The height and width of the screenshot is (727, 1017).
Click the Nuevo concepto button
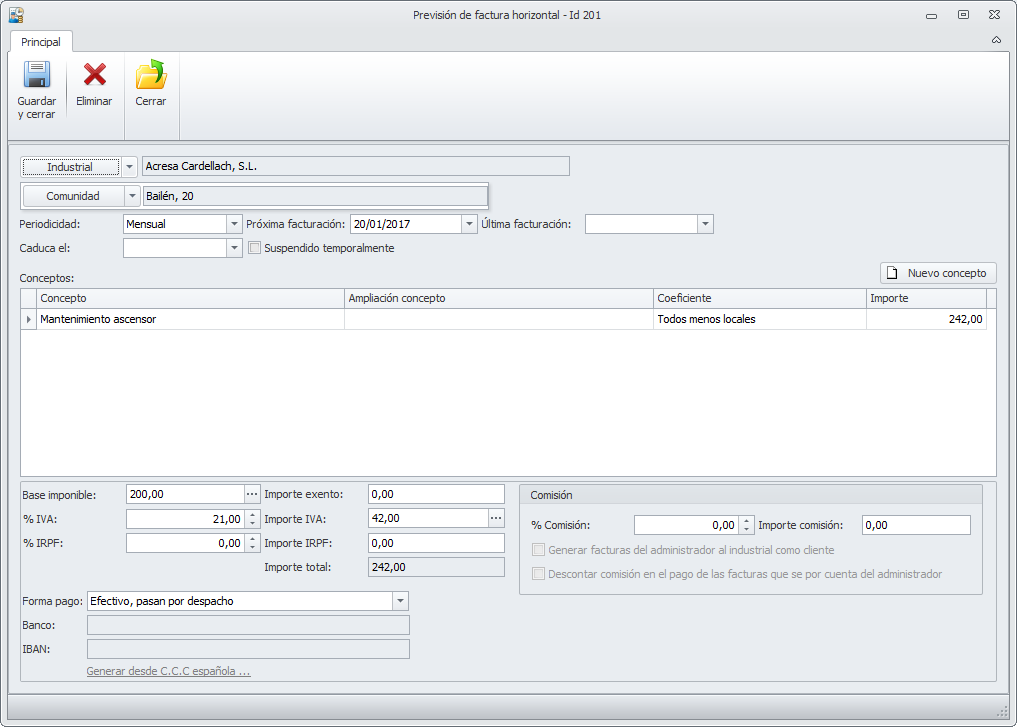pos(938,273)
